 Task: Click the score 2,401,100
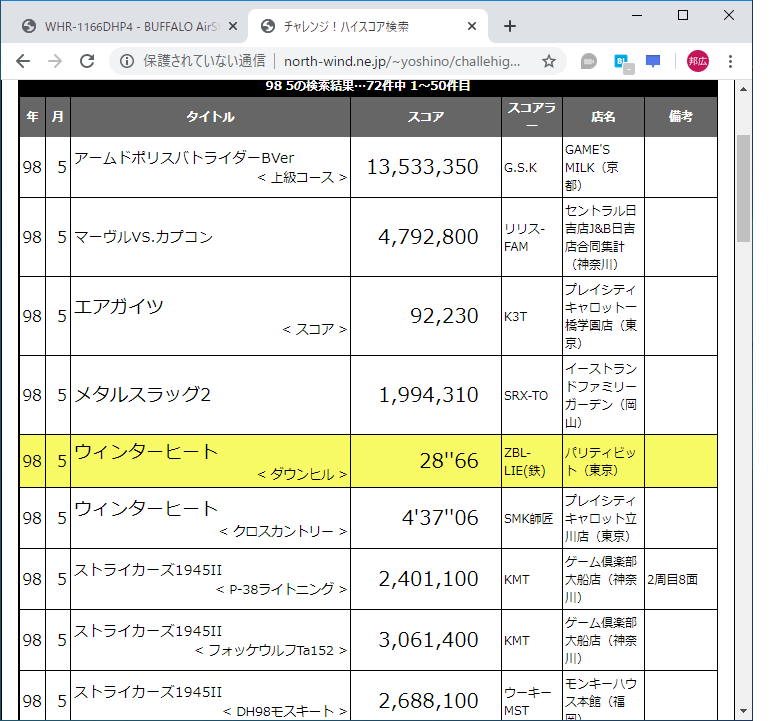(x=428, y=579)
